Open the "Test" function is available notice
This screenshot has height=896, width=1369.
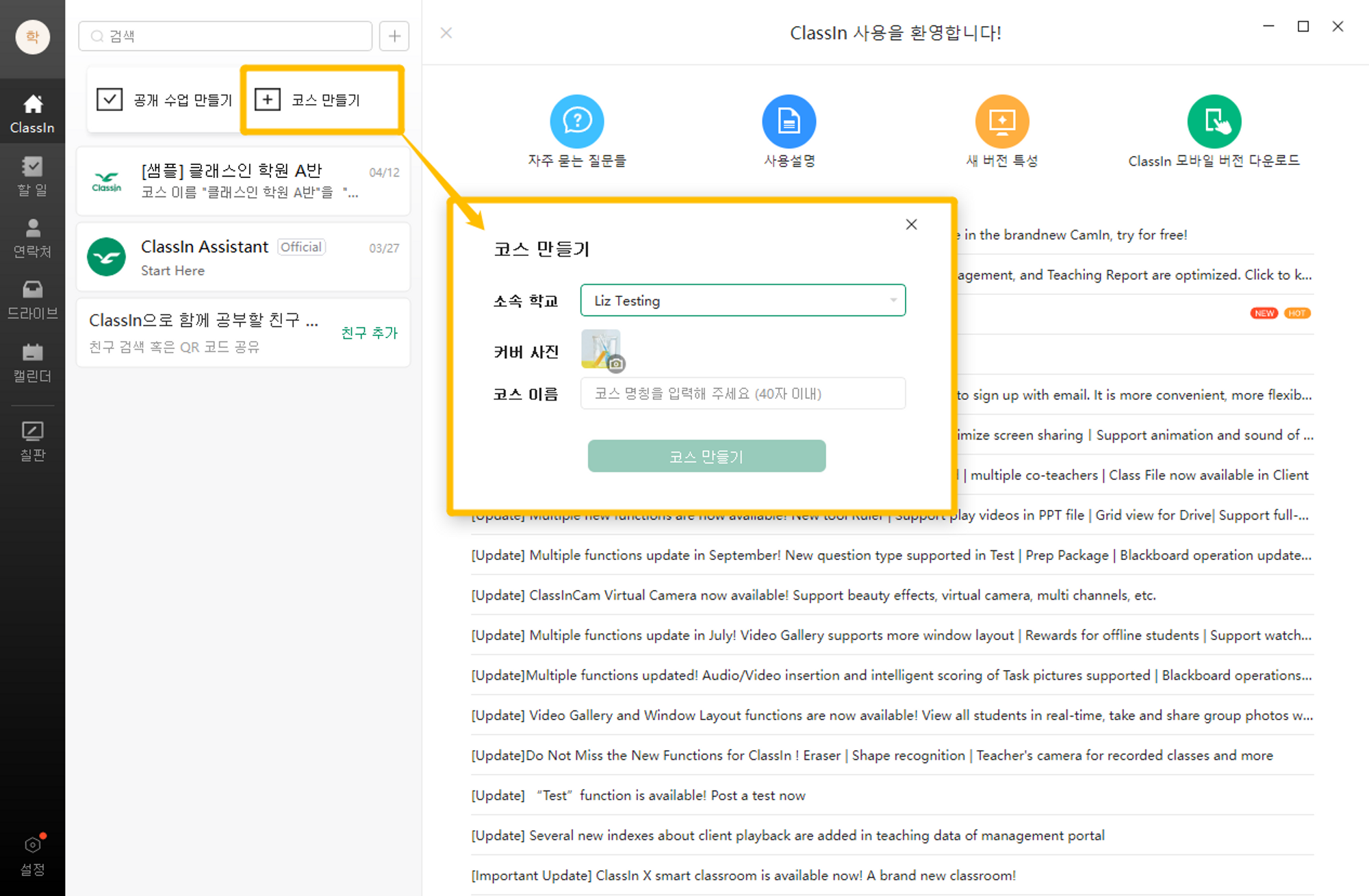point(892,795)
